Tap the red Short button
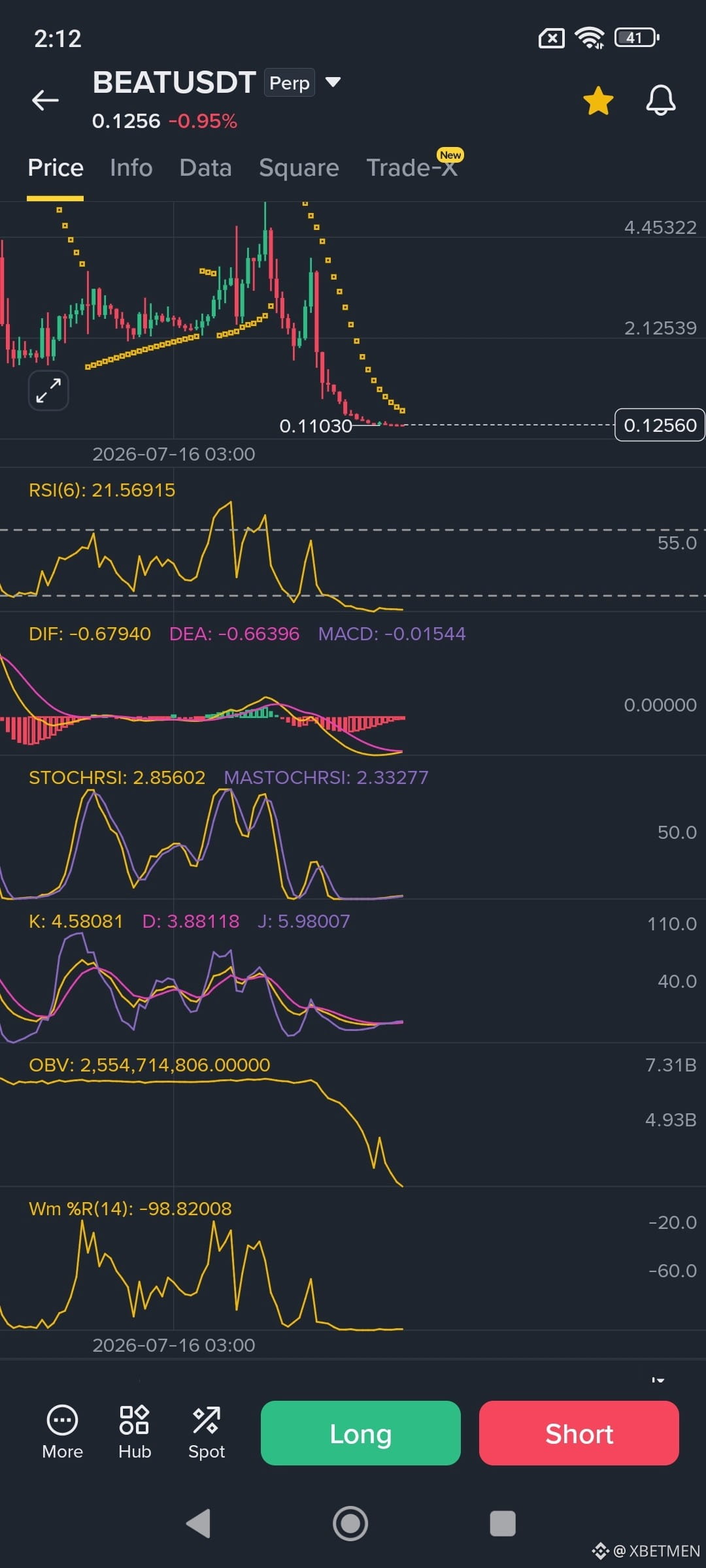This screenshot has height=1568, width=706. coord(579,1433)
